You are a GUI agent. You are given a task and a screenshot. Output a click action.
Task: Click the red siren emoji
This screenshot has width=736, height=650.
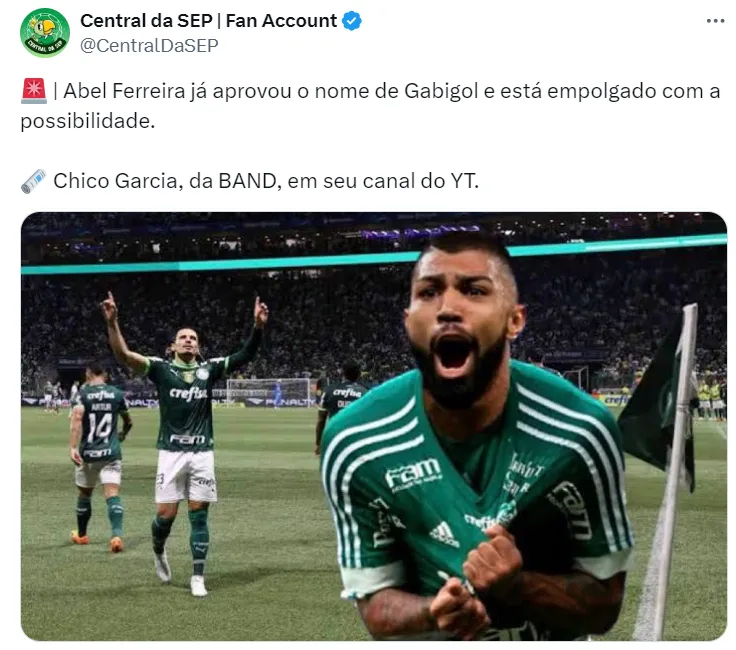(x=34, y=91)
